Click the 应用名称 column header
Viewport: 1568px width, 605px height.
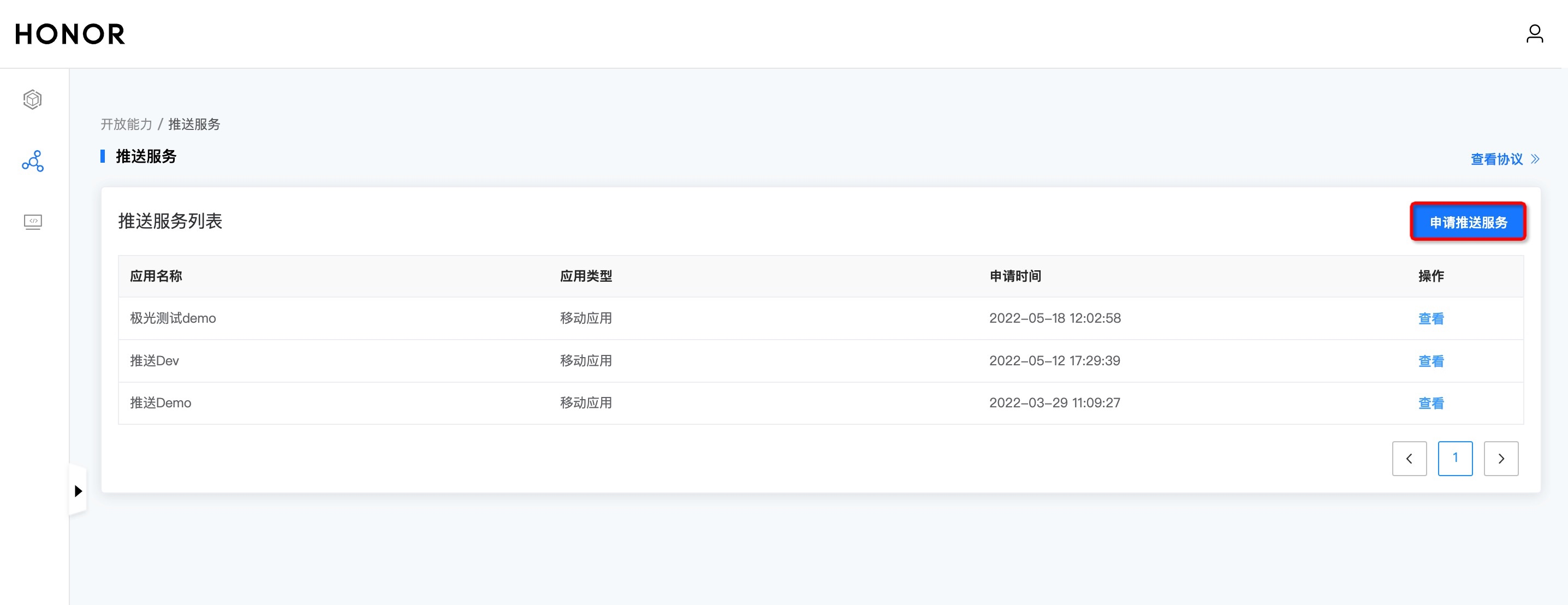click(156, 276)
